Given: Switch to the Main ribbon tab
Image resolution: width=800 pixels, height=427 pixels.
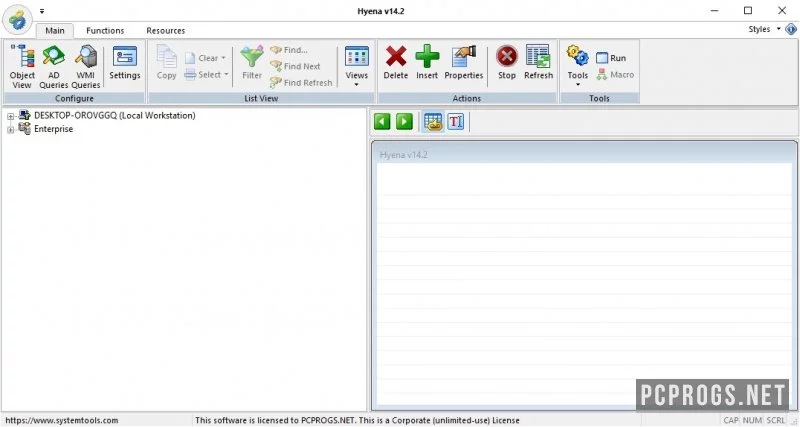Looking at the screenshot, I should 55,31.
